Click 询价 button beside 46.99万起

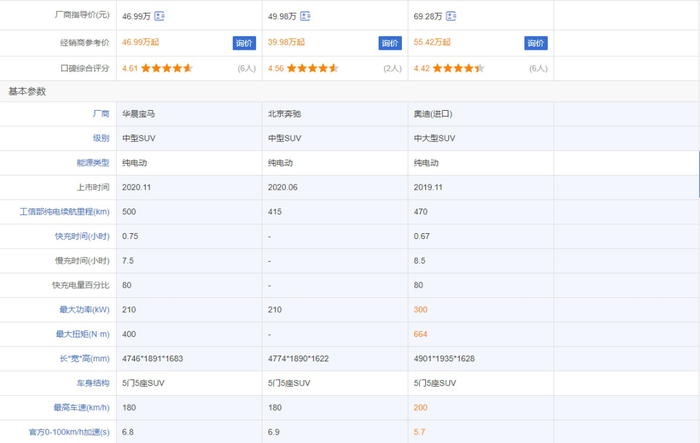244,43
